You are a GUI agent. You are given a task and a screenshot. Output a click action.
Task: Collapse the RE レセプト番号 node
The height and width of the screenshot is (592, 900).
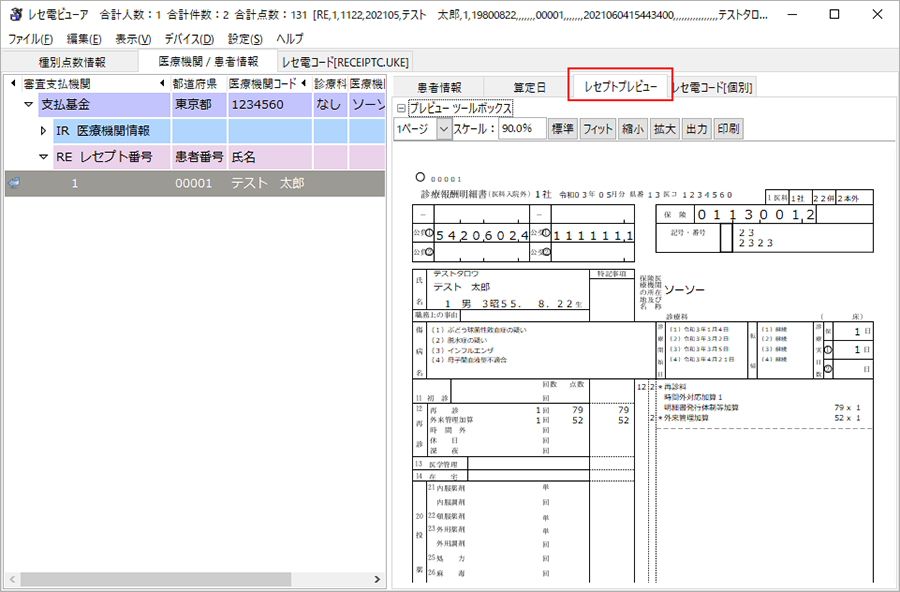pos(43,157)
